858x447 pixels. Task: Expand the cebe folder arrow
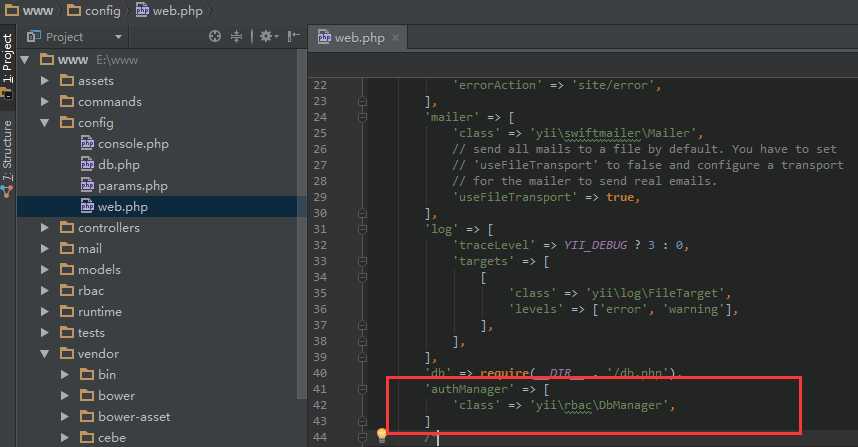[65, 438]
